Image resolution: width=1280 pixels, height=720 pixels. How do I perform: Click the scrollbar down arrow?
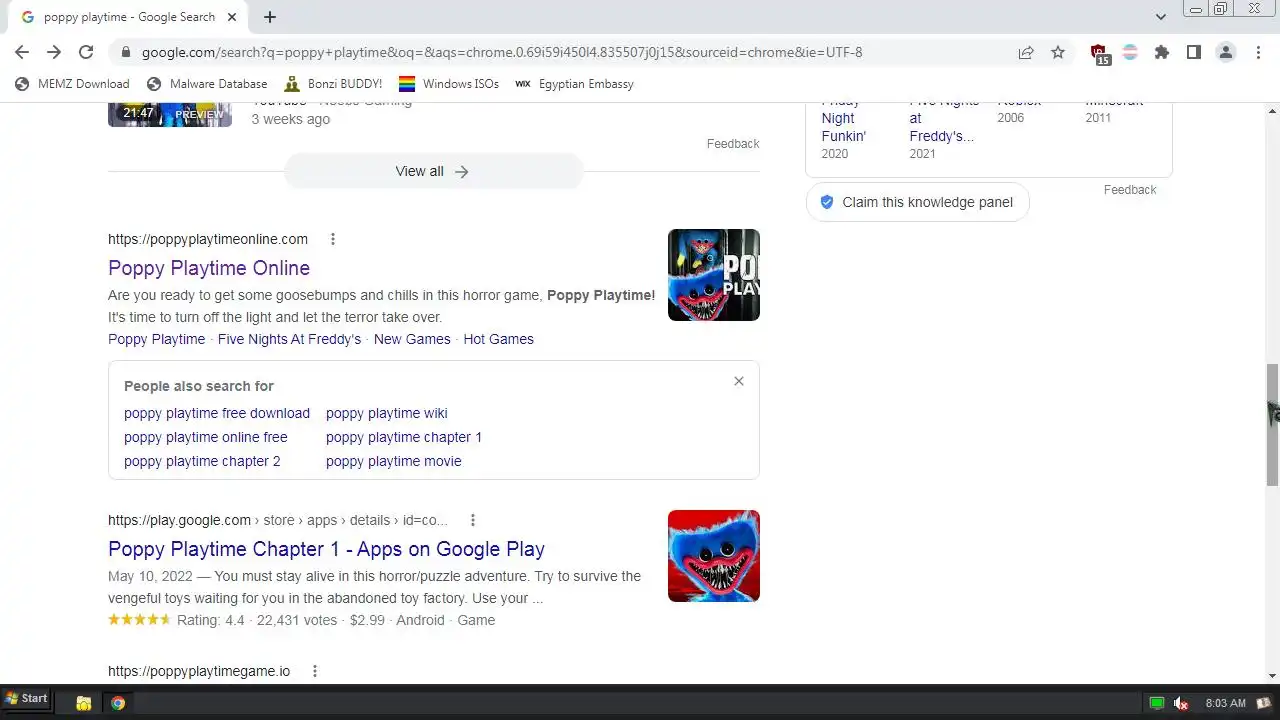pos(1272,676)
